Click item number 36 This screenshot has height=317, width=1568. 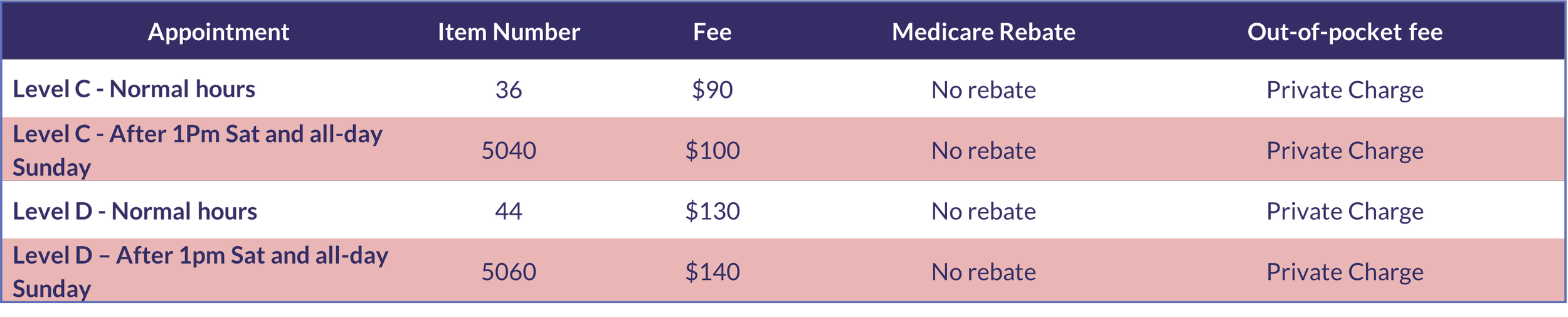[509, 90]
